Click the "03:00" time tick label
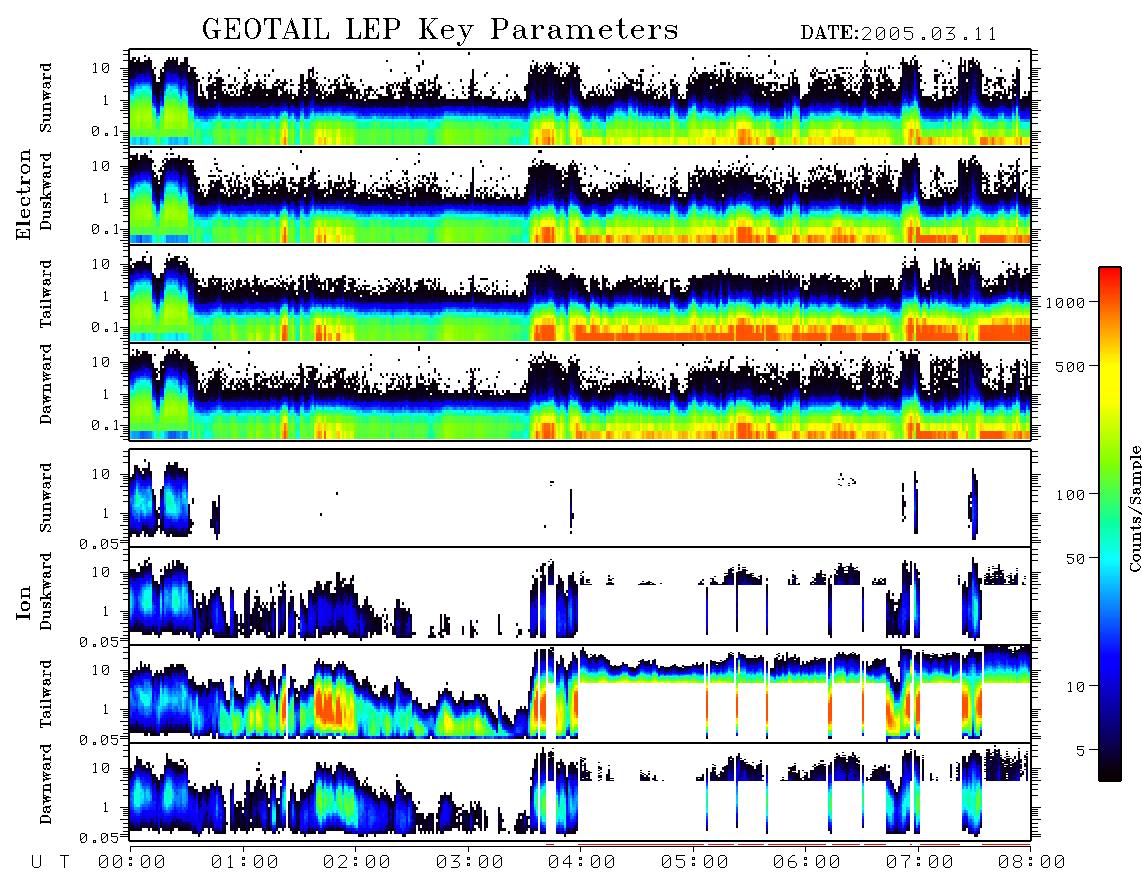The image size is (1142, 880). [470, 863]
